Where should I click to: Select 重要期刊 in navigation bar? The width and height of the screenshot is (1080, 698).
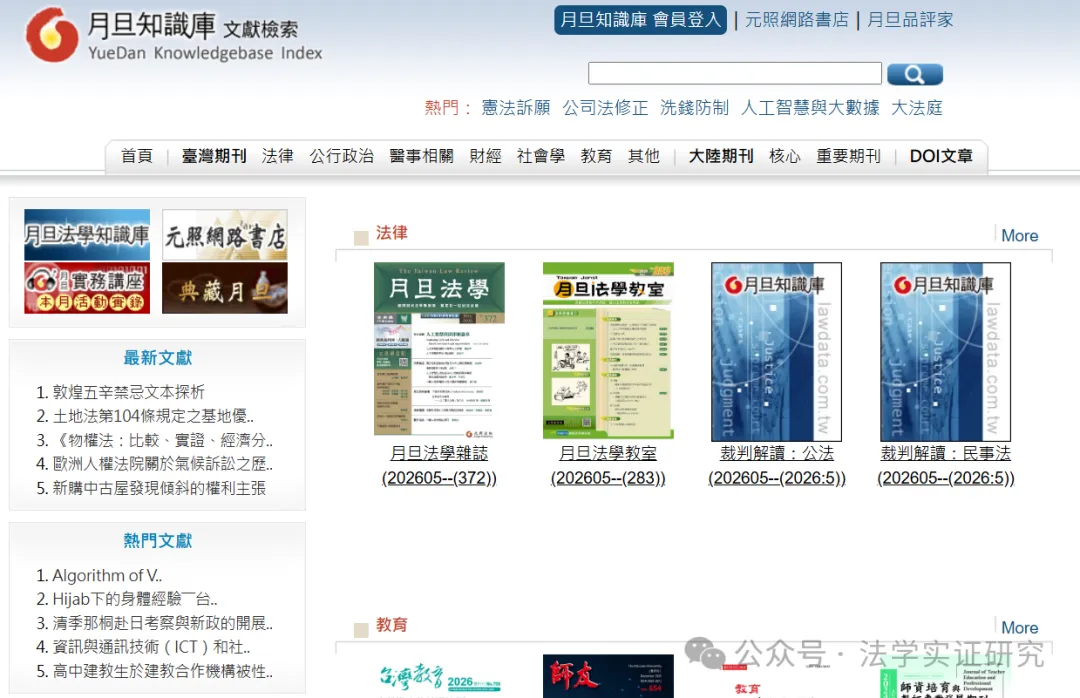(x=849, y=156)
